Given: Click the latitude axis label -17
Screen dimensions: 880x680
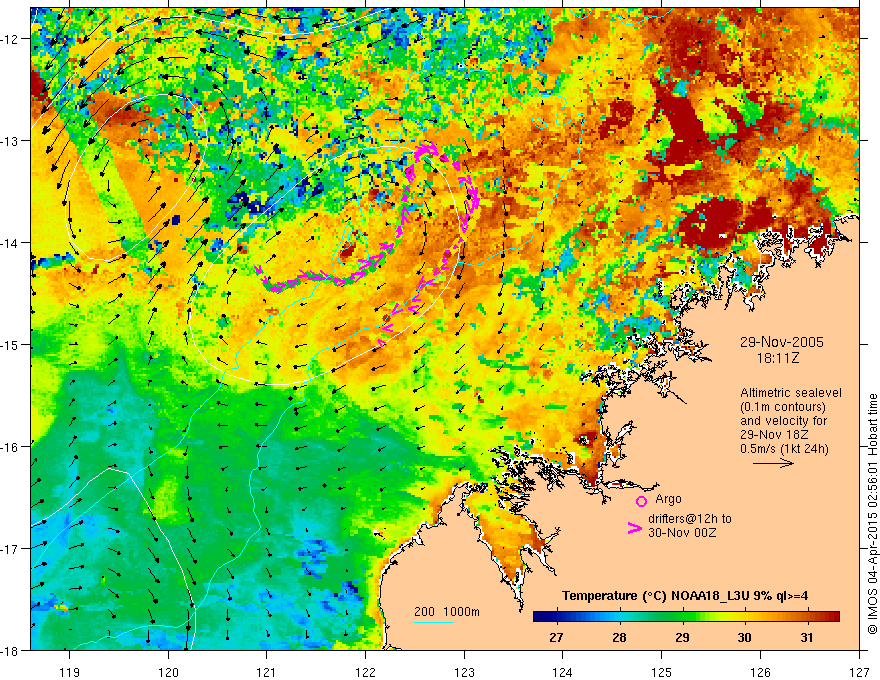Looking at the screenshot, I should click(x=10, y=549).
